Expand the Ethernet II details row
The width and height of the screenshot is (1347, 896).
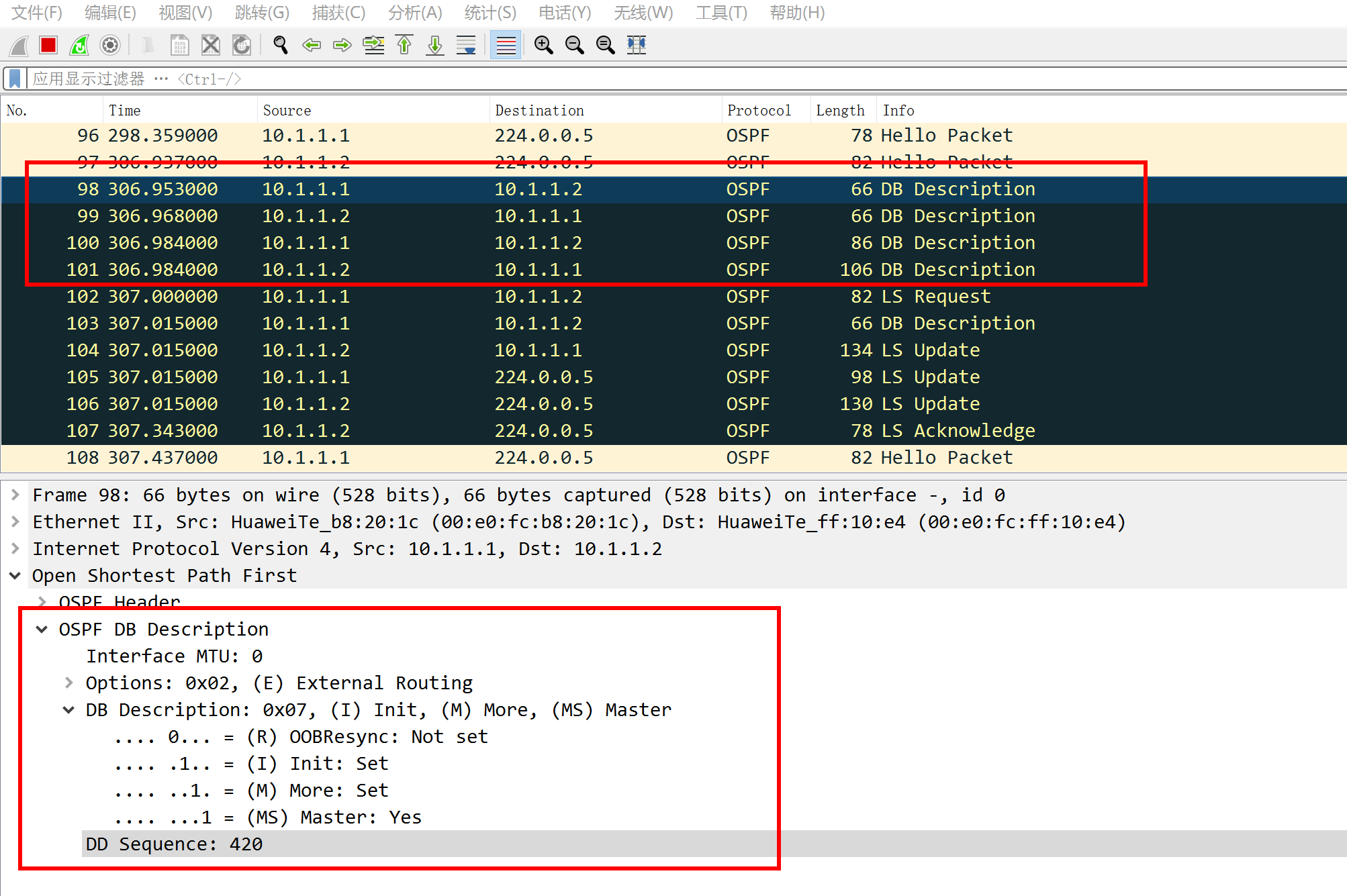15,521
